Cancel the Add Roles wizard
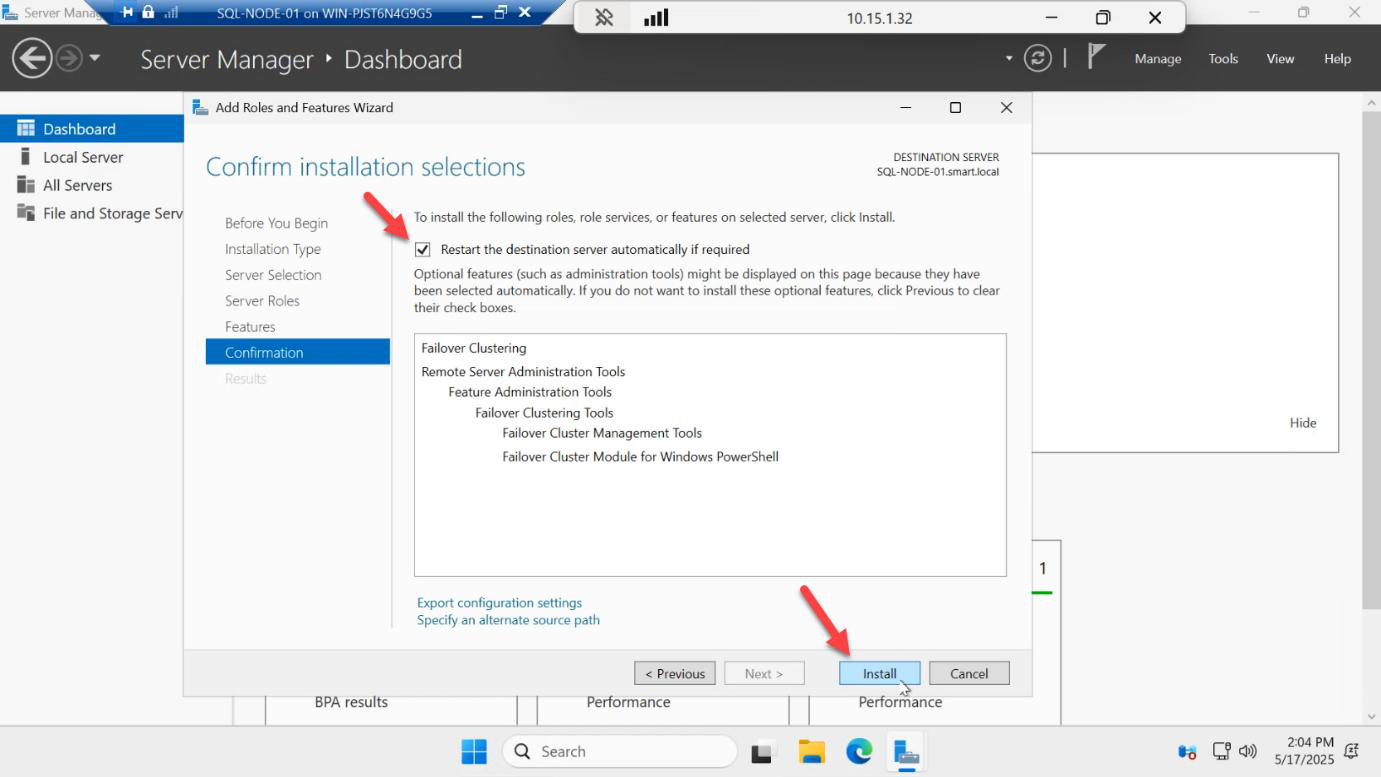The image size is (1381, 777). (x=969, y=674)
